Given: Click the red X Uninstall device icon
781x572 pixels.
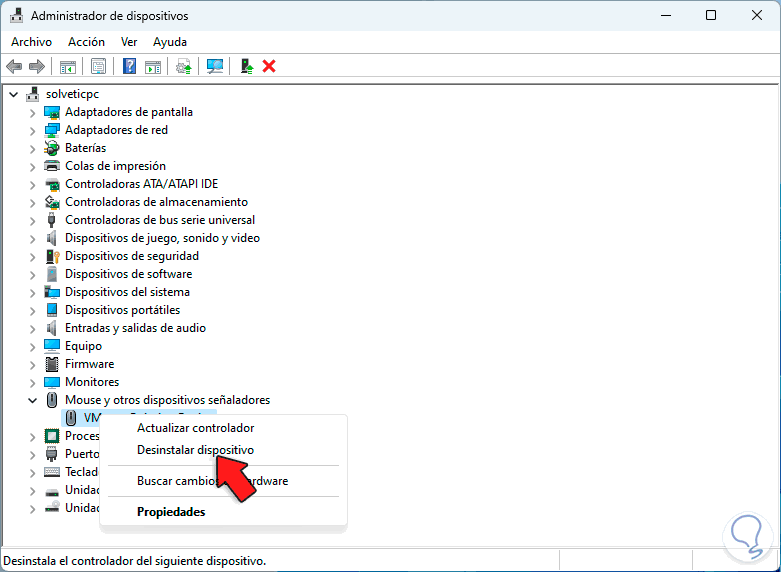Looking at the screenshot, I should point(269,66).
